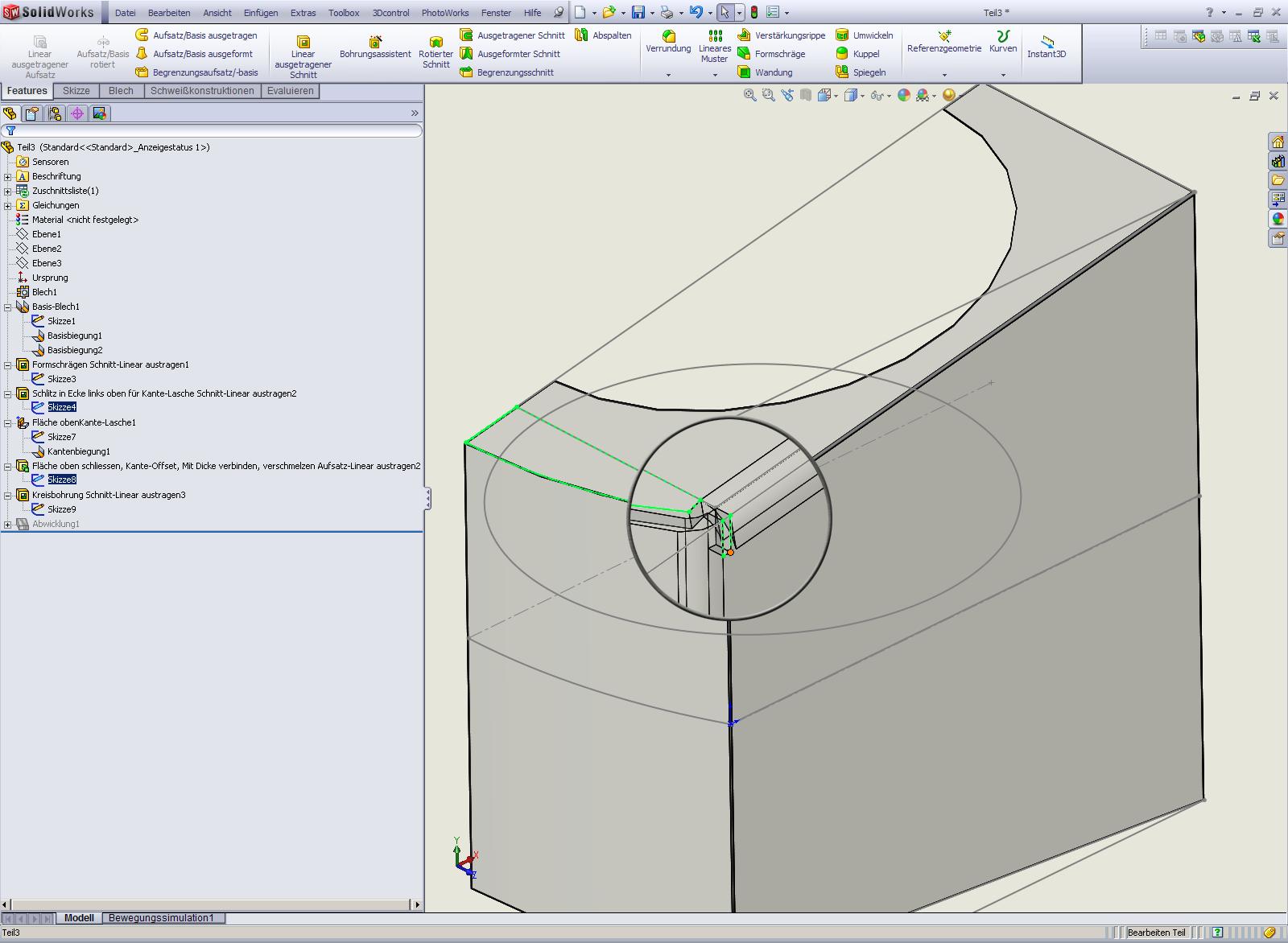Open the PropertyManager panel icon
1288x943 pixels.
[31, 114]
